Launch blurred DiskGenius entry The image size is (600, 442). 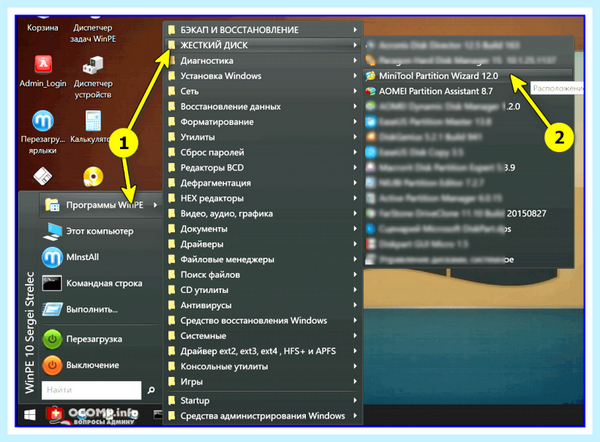click(x=468, y=137)
